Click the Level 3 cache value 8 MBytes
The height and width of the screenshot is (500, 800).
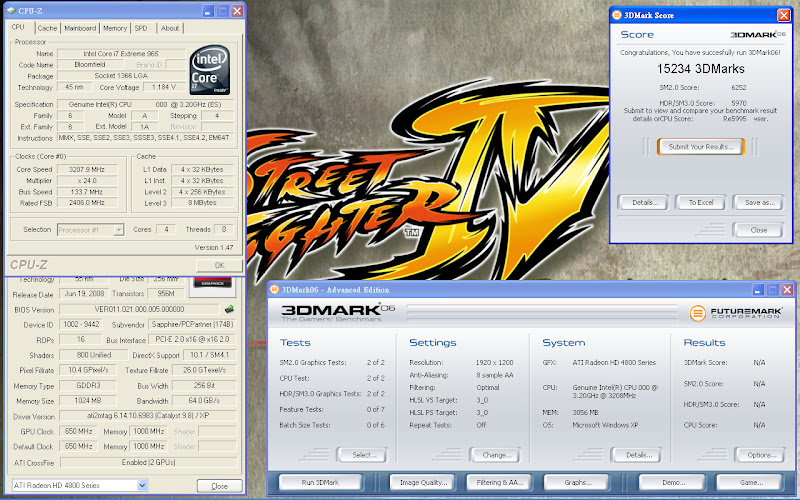[202, 203]
